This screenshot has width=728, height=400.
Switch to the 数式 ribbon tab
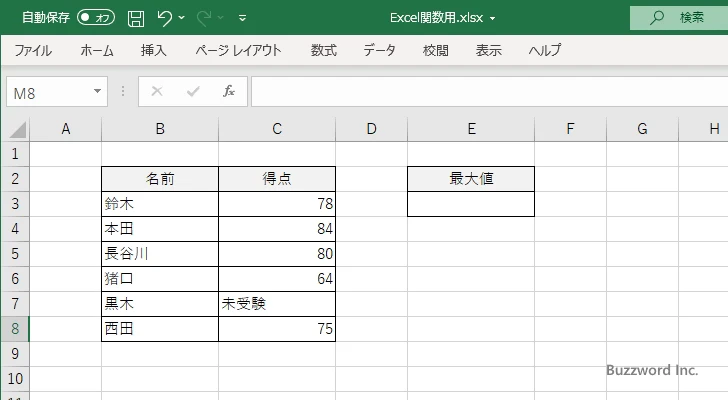pyautogui.click(x=324, y=50)
